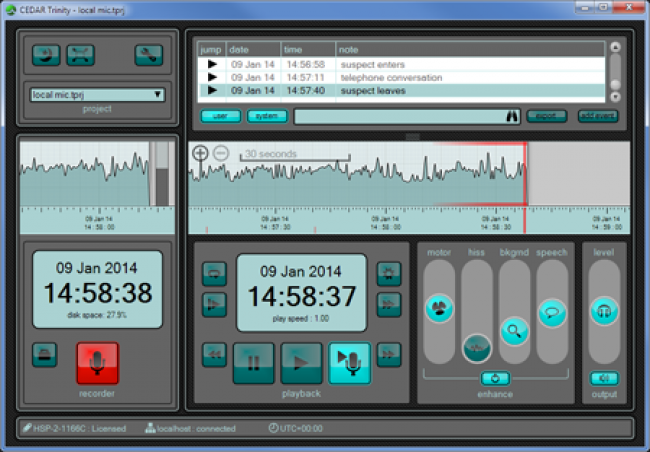Jump to the telephone conversation event
The height and width of the screenshot is (452, 650).
pyautogui.click(x=211, y=77)
